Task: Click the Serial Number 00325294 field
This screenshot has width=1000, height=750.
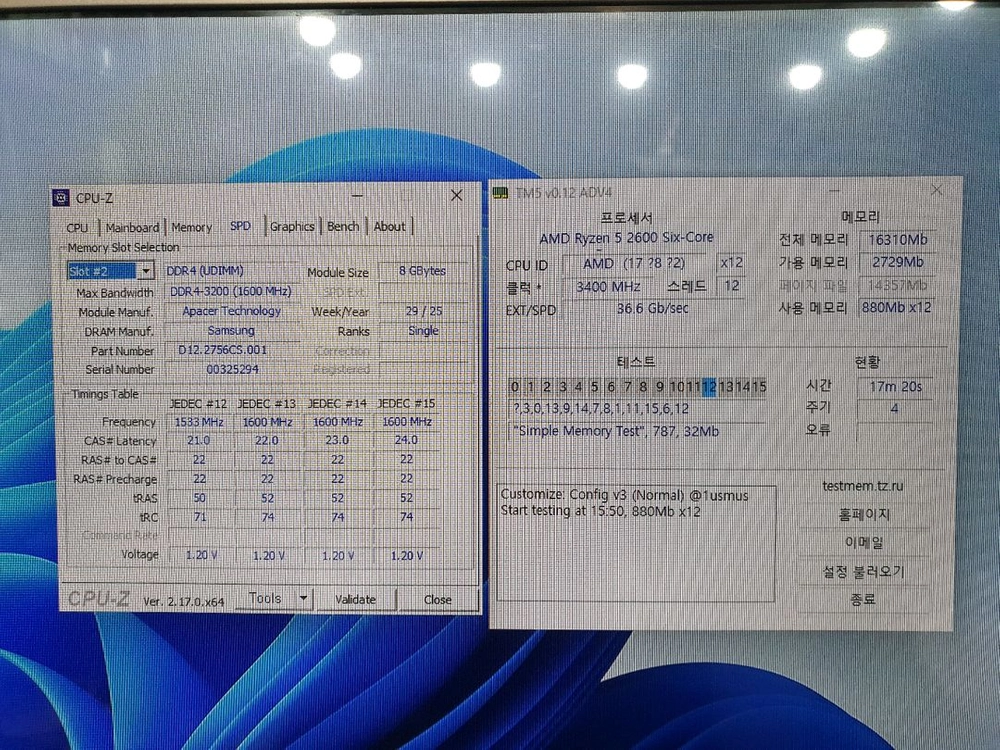Action: (231, 369)
